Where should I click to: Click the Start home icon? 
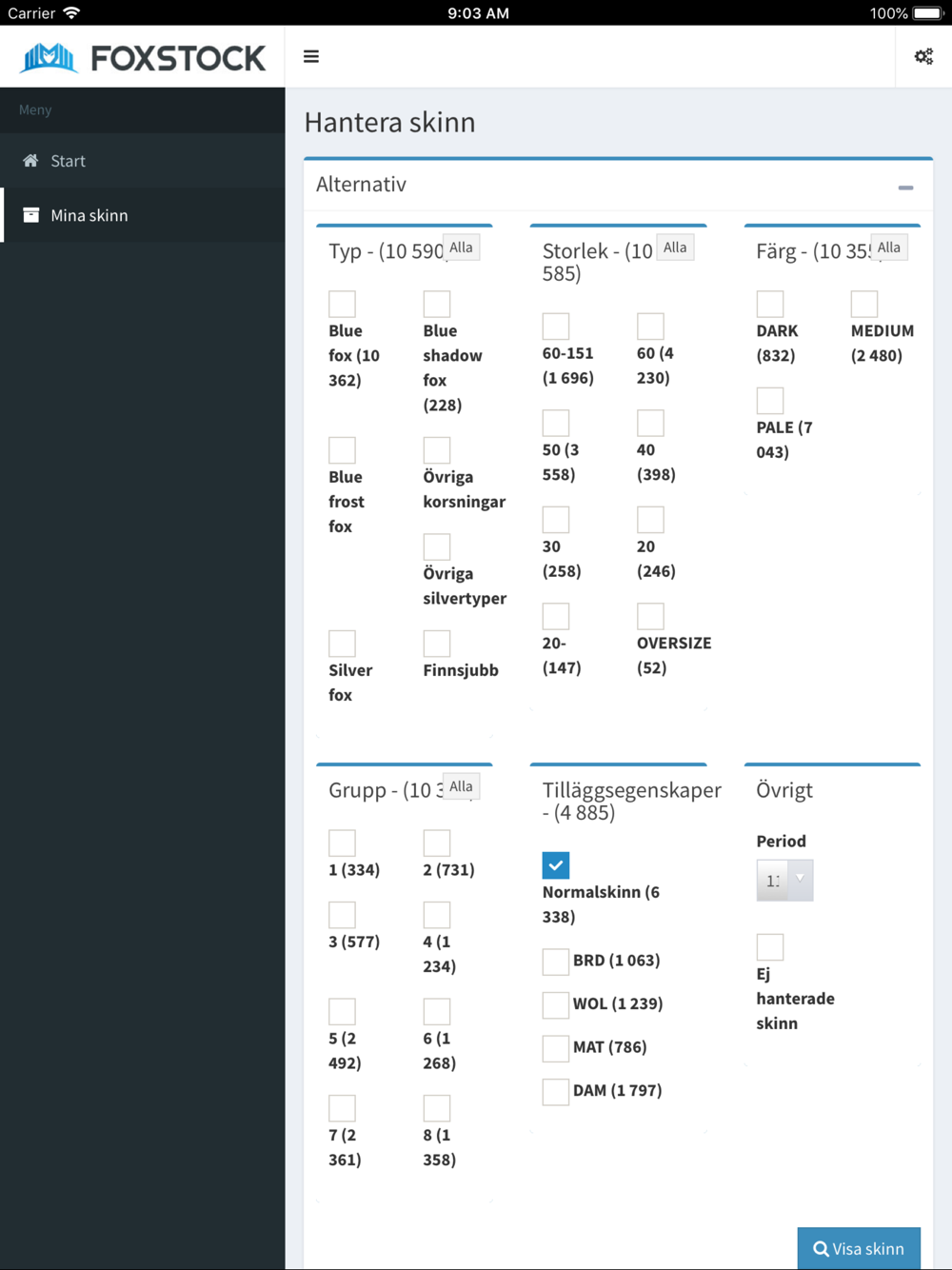30,161
